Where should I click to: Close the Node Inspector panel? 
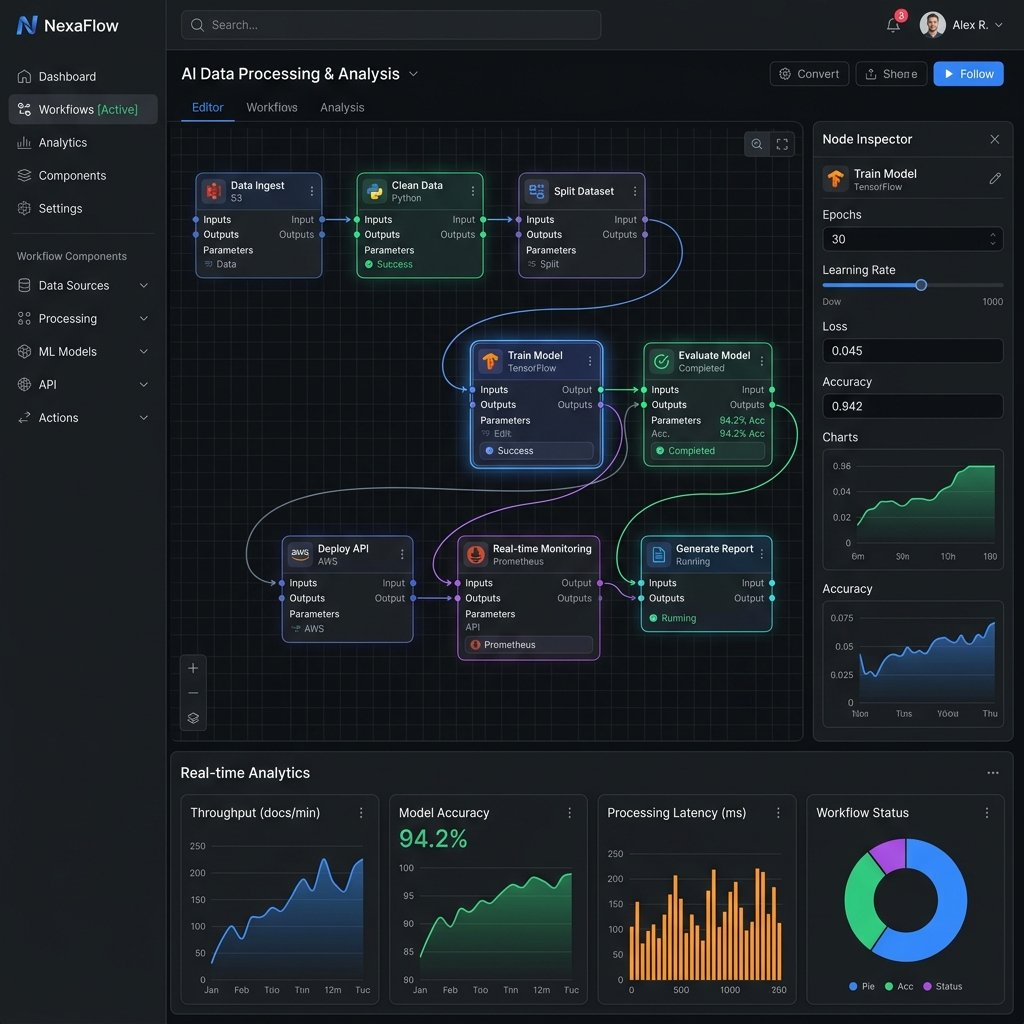pos(995,139)
